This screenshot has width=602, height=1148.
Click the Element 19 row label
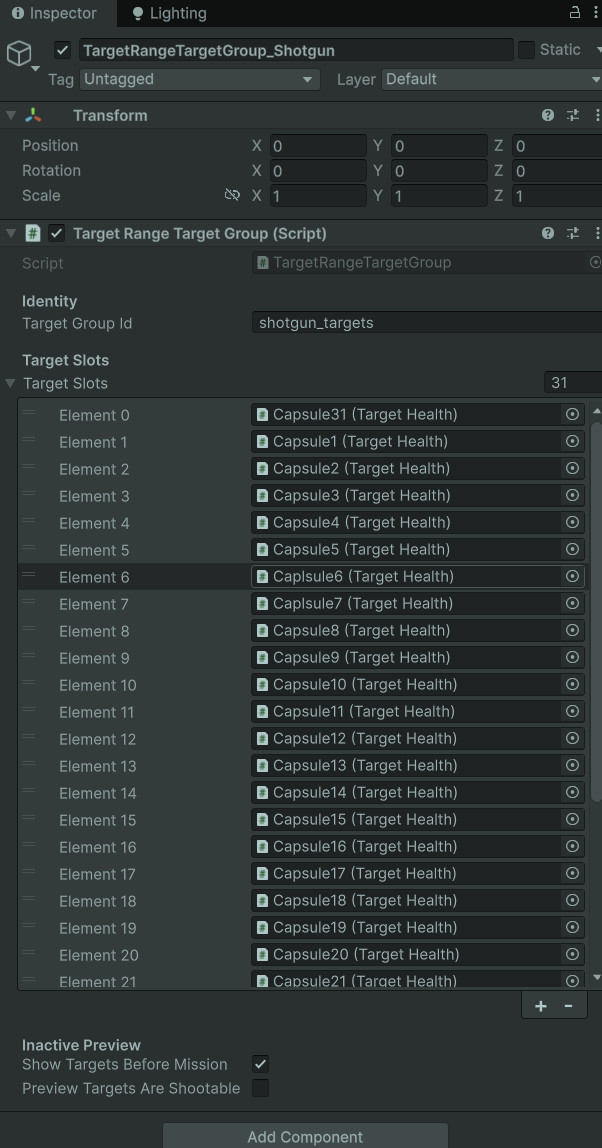[x=97, y=928]
